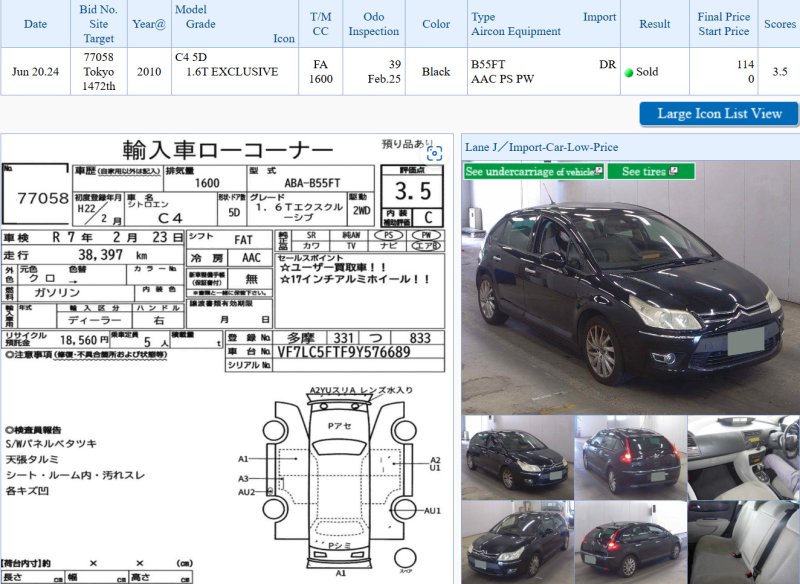Click the Type Aircon Equipment header
This screenshot has height=584, width=800.
[x=543, y=24]
